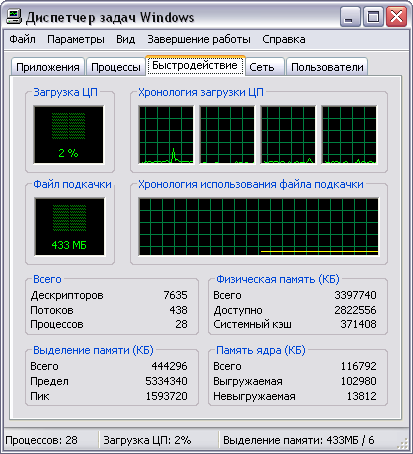Switch to the Пользователи tab
Viewport: 413px width, 454px height.
[327, 67]
